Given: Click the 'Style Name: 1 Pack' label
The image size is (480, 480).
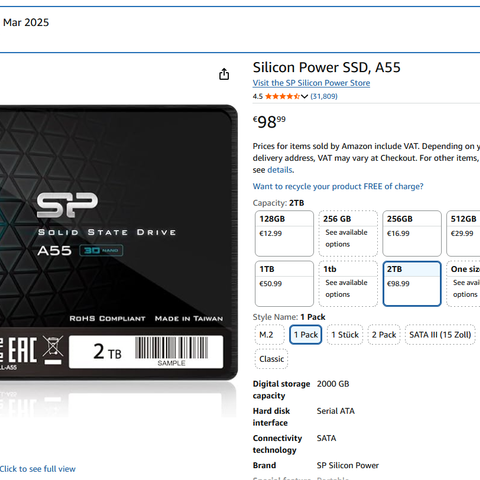Looking at the screenshot, I should (289, 317).
